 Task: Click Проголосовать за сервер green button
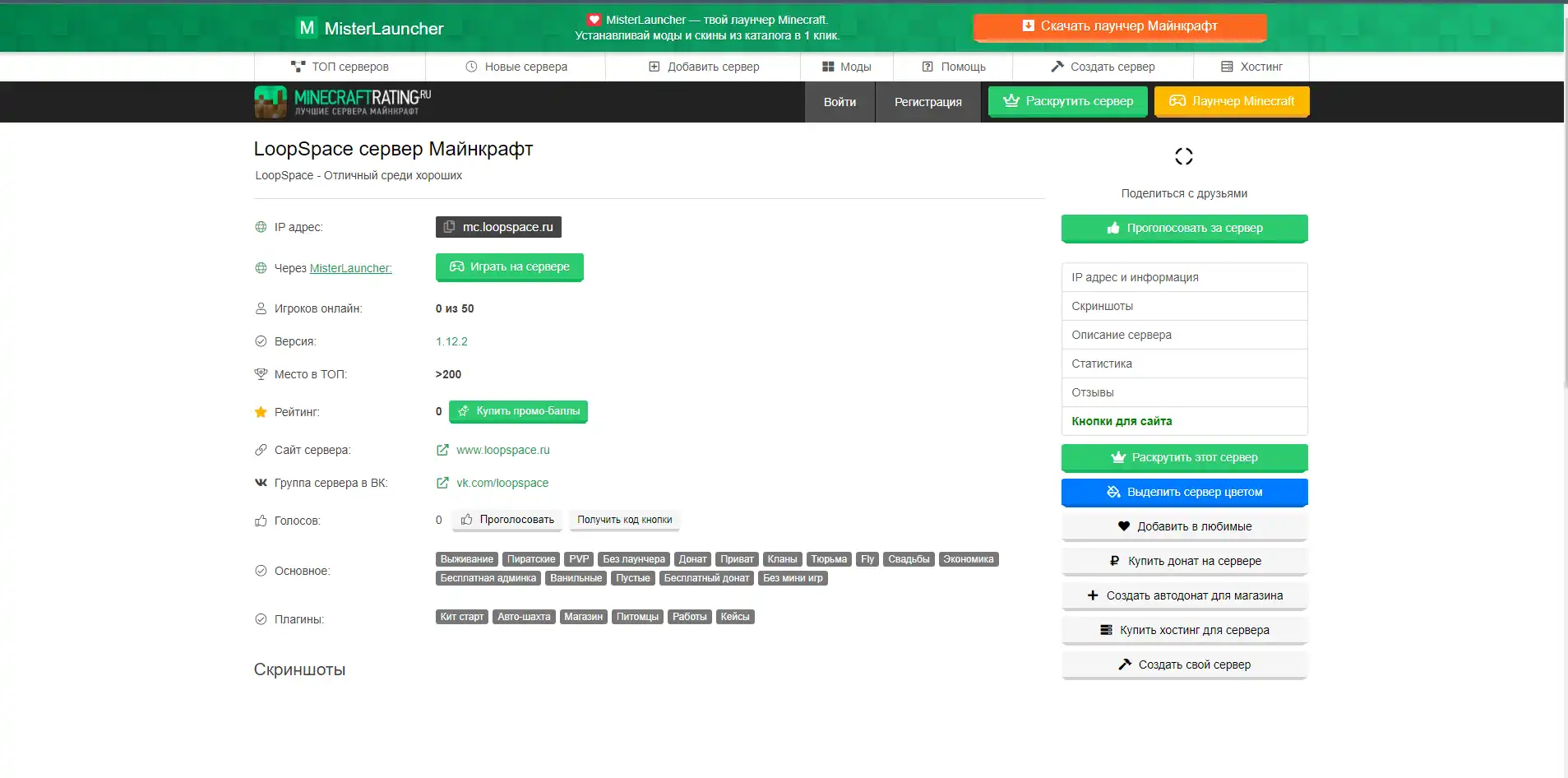click(1184, 228)
